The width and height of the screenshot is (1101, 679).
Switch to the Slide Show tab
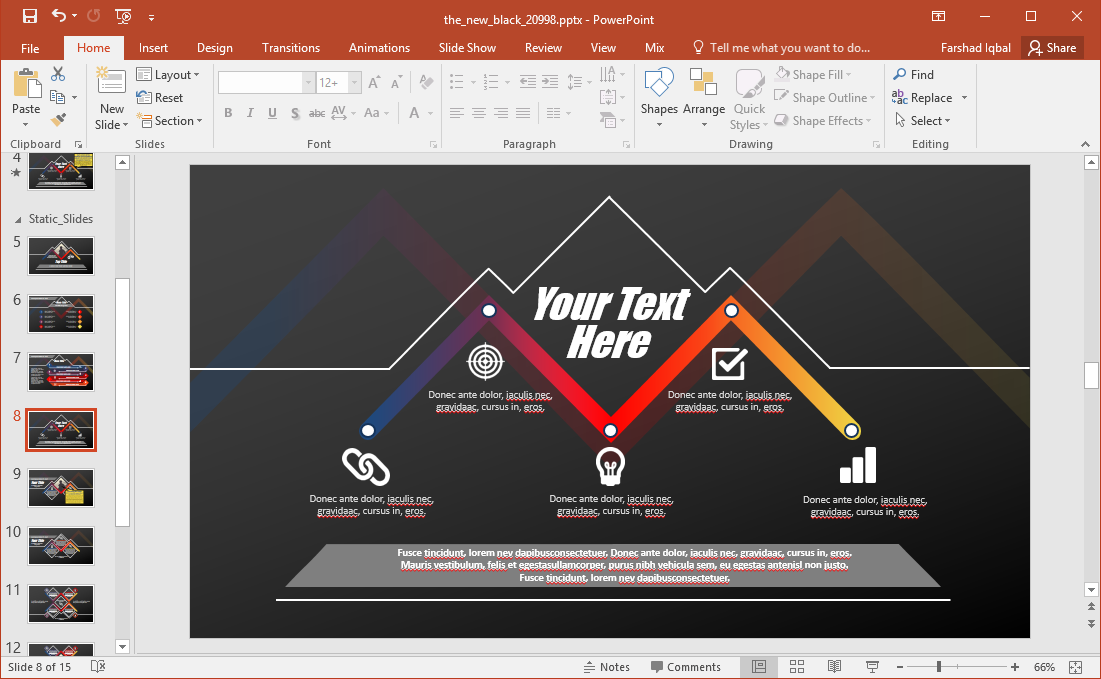[x=467, y=48]
